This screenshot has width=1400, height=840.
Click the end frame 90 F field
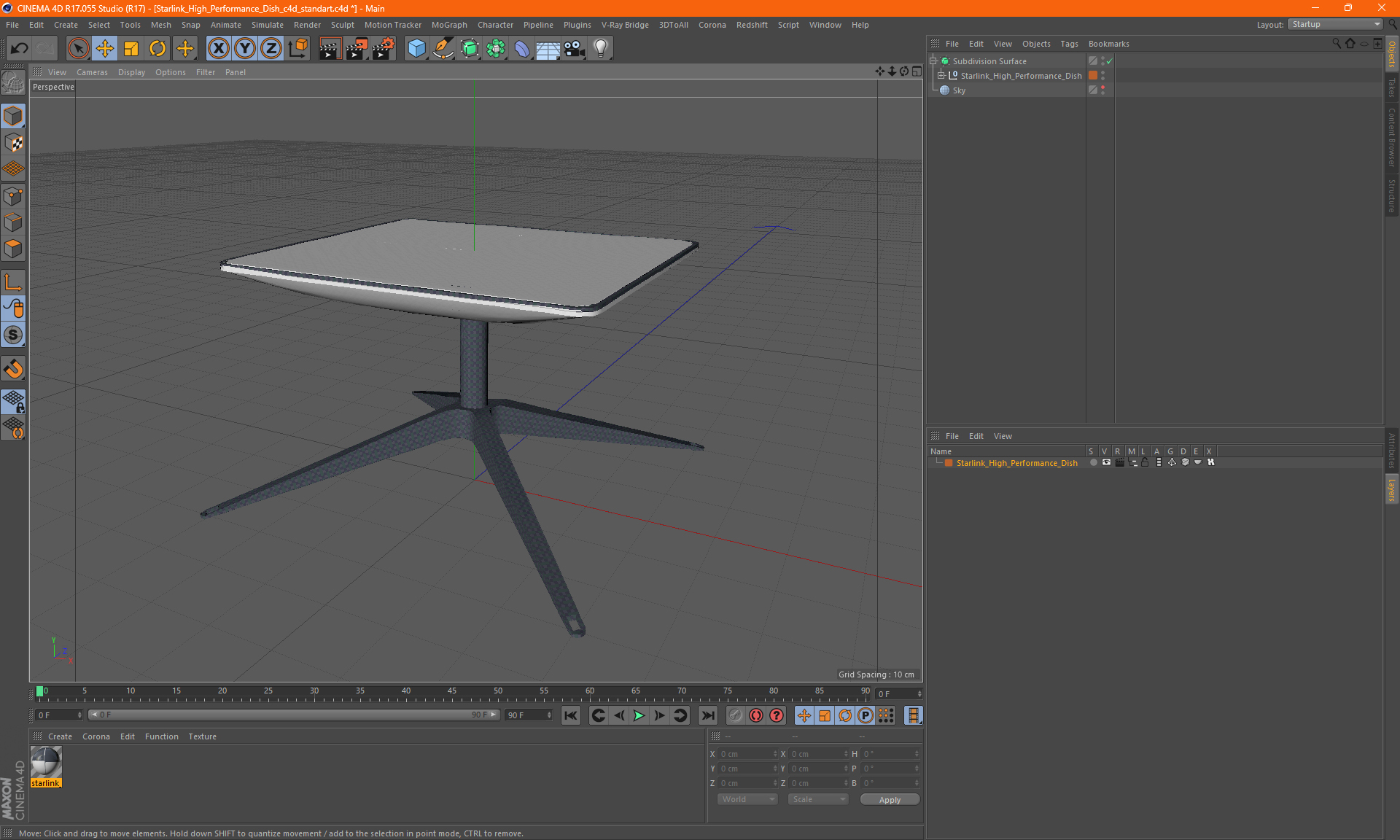click(x=529, y=715)
